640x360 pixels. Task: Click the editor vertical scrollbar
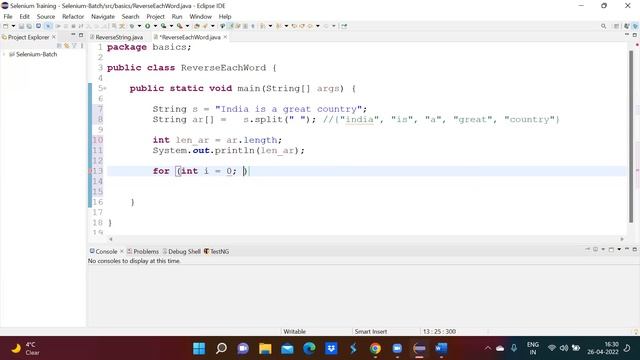click(x=631, y=137)
